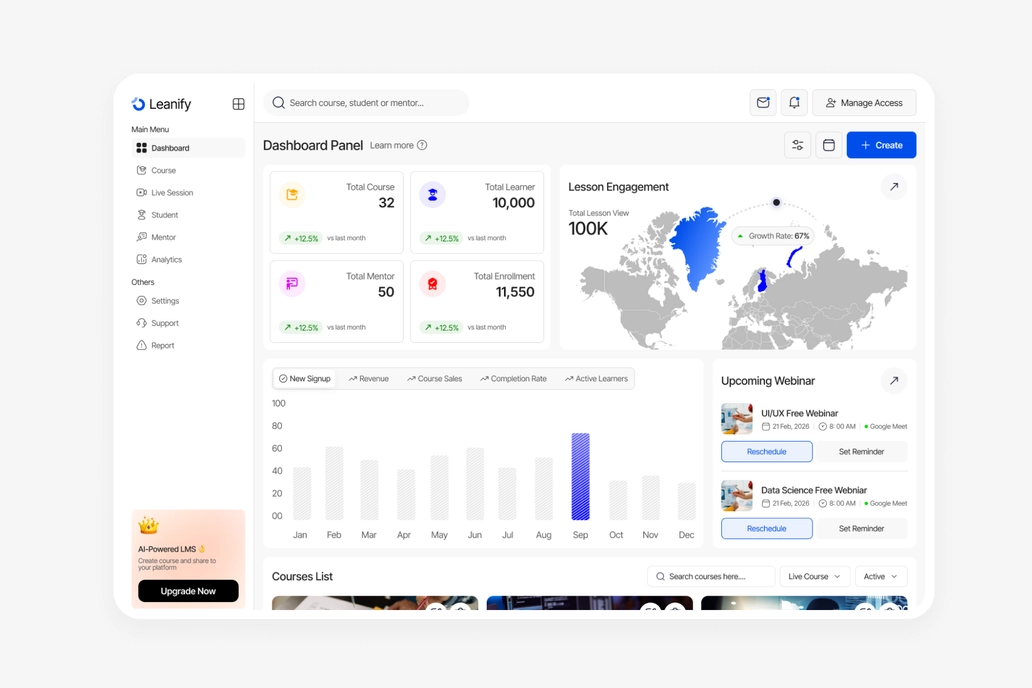1032x688 pixels.
Task: Select the Completion Rate chart tab
Action: (x=513, y=379)
